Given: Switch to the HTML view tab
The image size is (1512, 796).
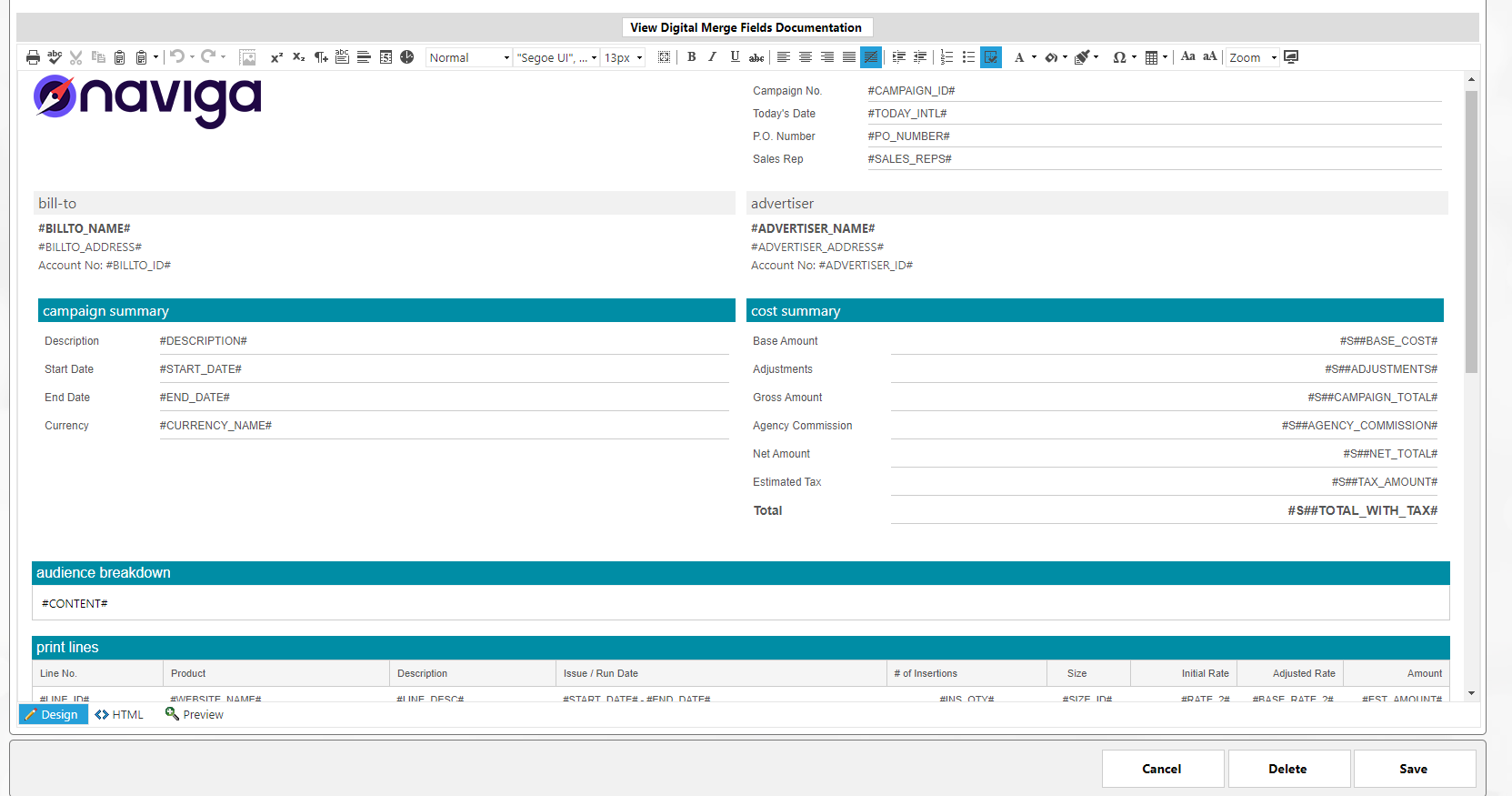Looking at the screenshot, I should tap(119, 715).
